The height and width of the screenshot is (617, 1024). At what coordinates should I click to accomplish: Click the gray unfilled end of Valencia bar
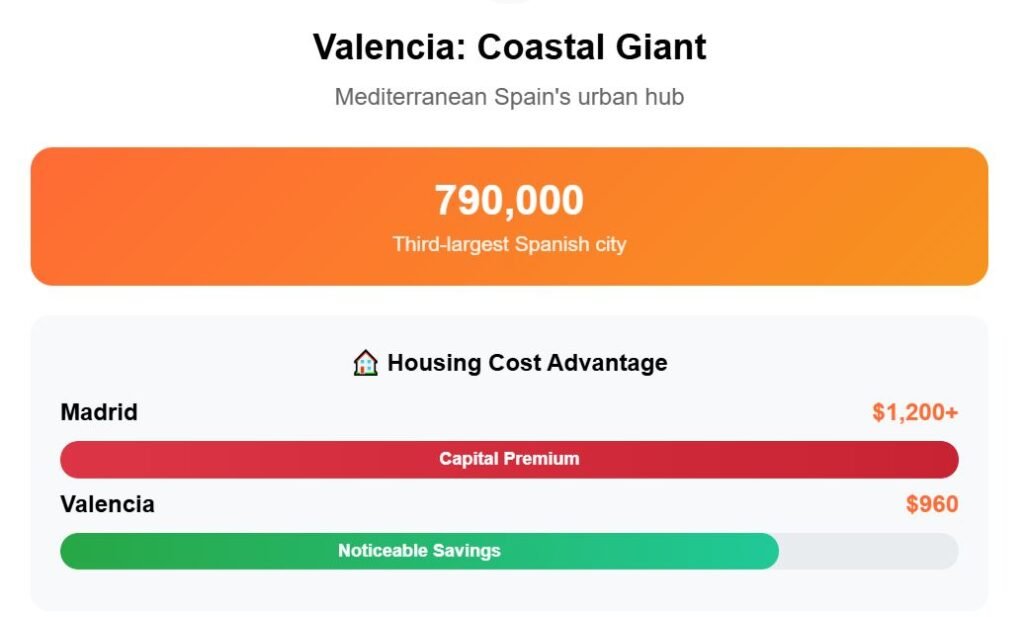tap(868, 551)
